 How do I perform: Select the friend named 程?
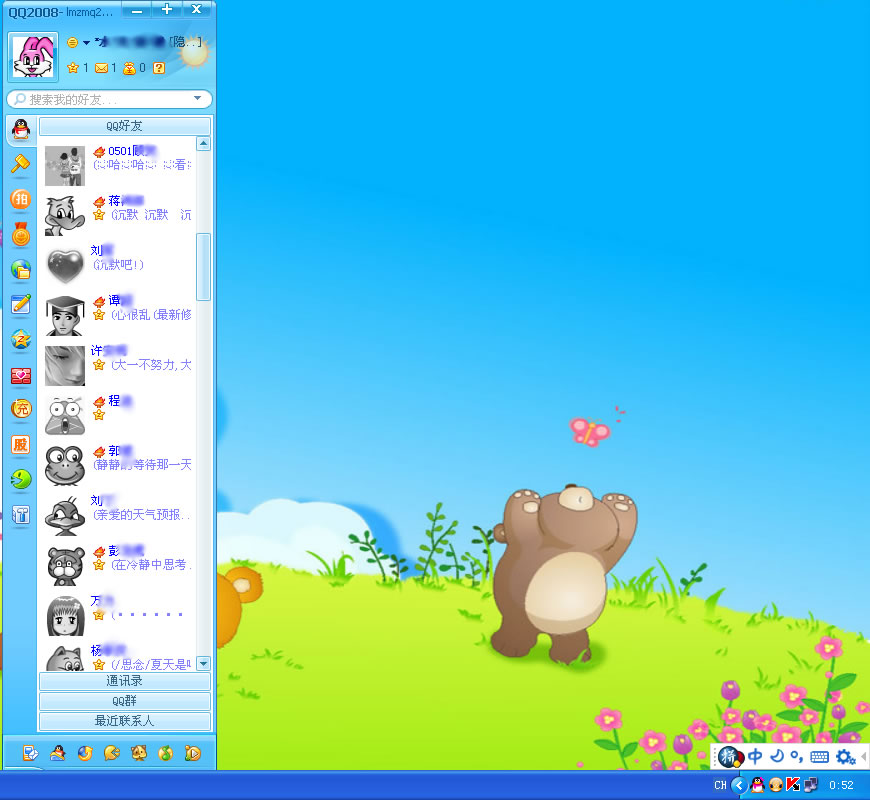coord(118,415)
